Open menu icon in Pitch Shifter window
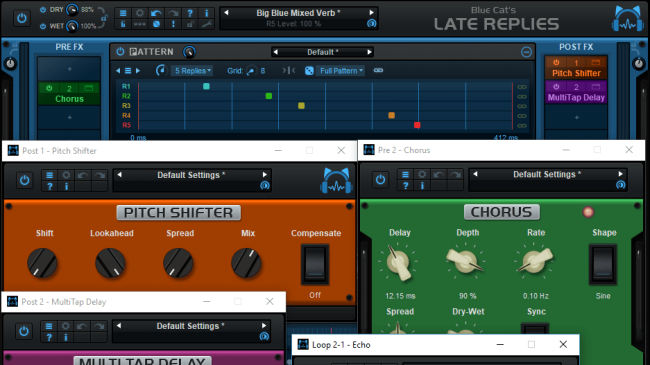 coord(49,175)
